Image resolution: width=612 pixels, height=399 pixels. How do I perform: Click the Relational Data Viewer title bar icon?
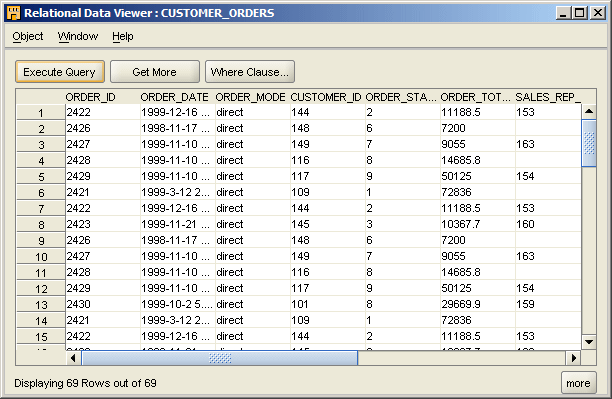[13, 13]
